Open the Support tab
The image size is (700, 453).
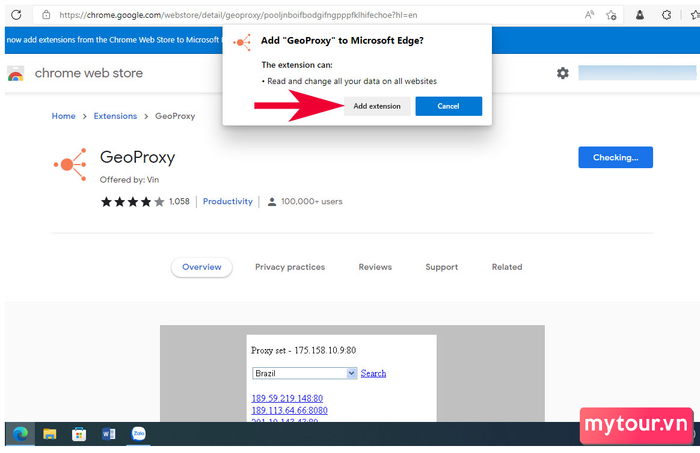point(442,267)
